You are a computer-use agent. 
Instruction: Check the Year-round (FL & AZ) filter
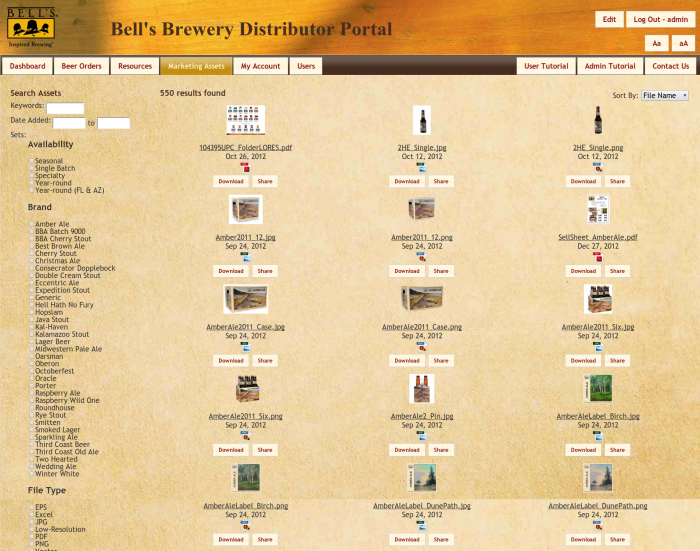coord(32,190)
